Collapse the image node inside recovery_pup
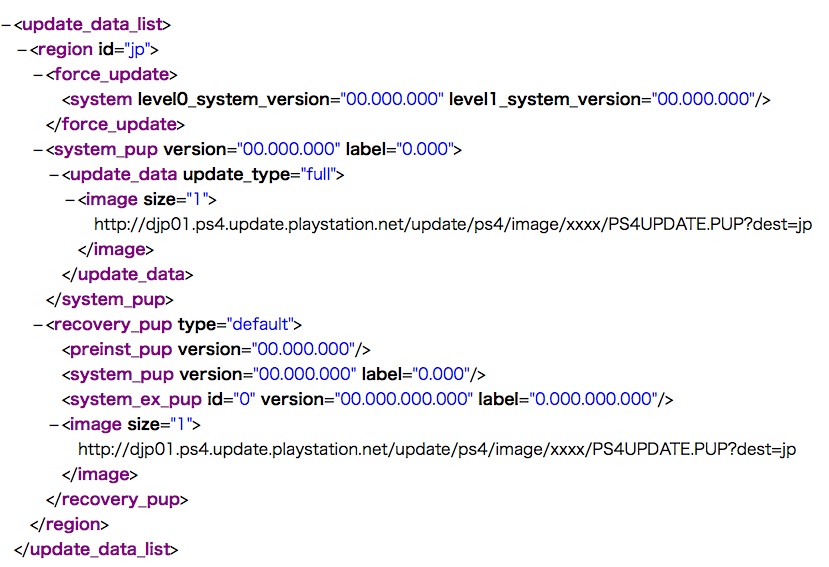This screenshot has height=567, width=829. 54,424
